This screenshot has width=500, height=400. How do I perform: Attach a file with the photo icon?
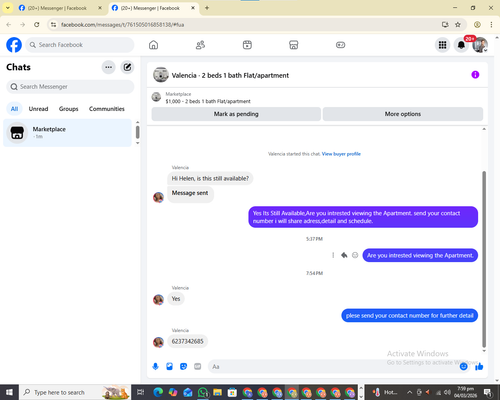click(169, 367)
